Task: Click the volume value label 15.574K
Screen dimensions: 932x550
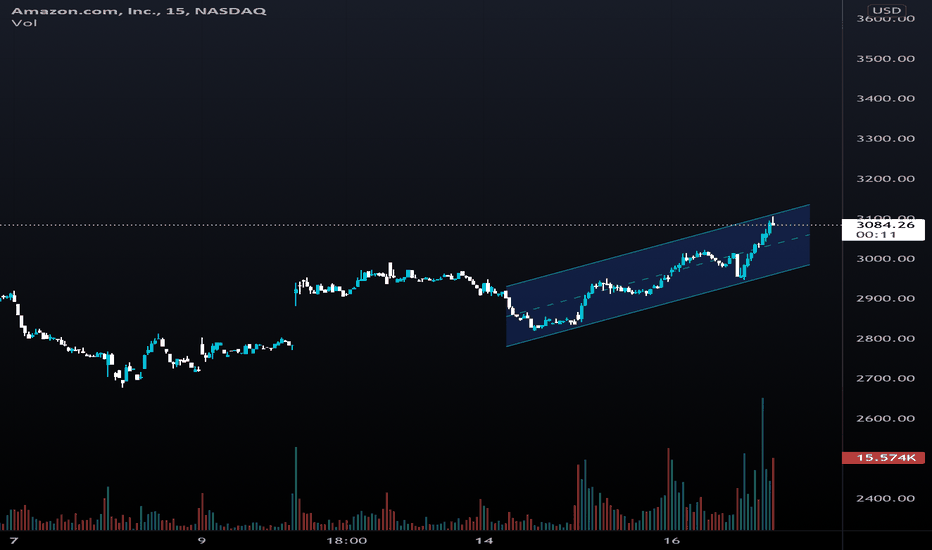Action: [x=883, y=457]
